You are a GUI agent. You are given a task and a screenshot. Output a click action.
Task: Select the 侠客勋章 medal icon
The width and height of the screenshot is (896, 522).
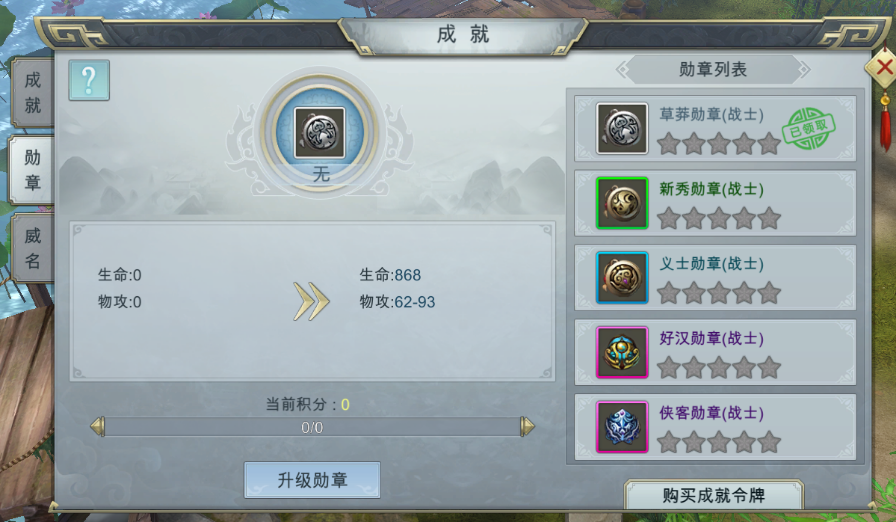pyautogui.click(x=622, y=427)
